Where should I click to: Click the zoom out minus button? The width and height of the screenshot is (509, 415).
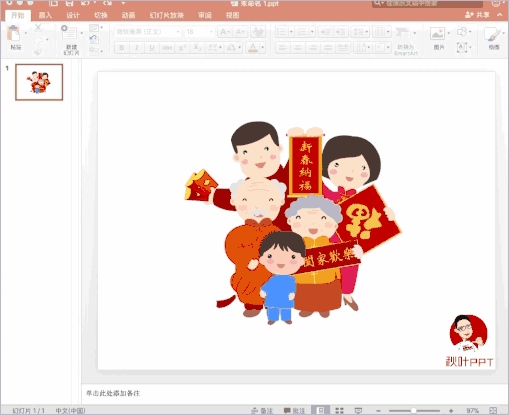point(378,411)
